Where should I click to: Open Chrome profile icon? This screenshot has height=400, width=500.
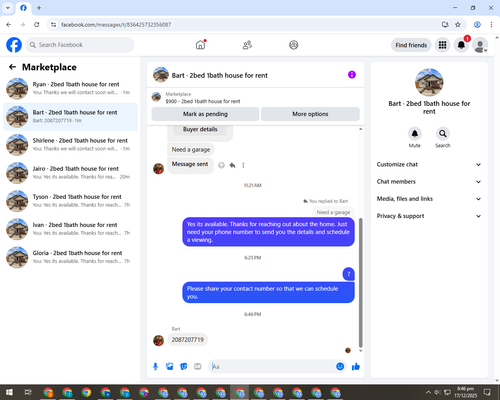pyautogui.click(x=477, y=25)
